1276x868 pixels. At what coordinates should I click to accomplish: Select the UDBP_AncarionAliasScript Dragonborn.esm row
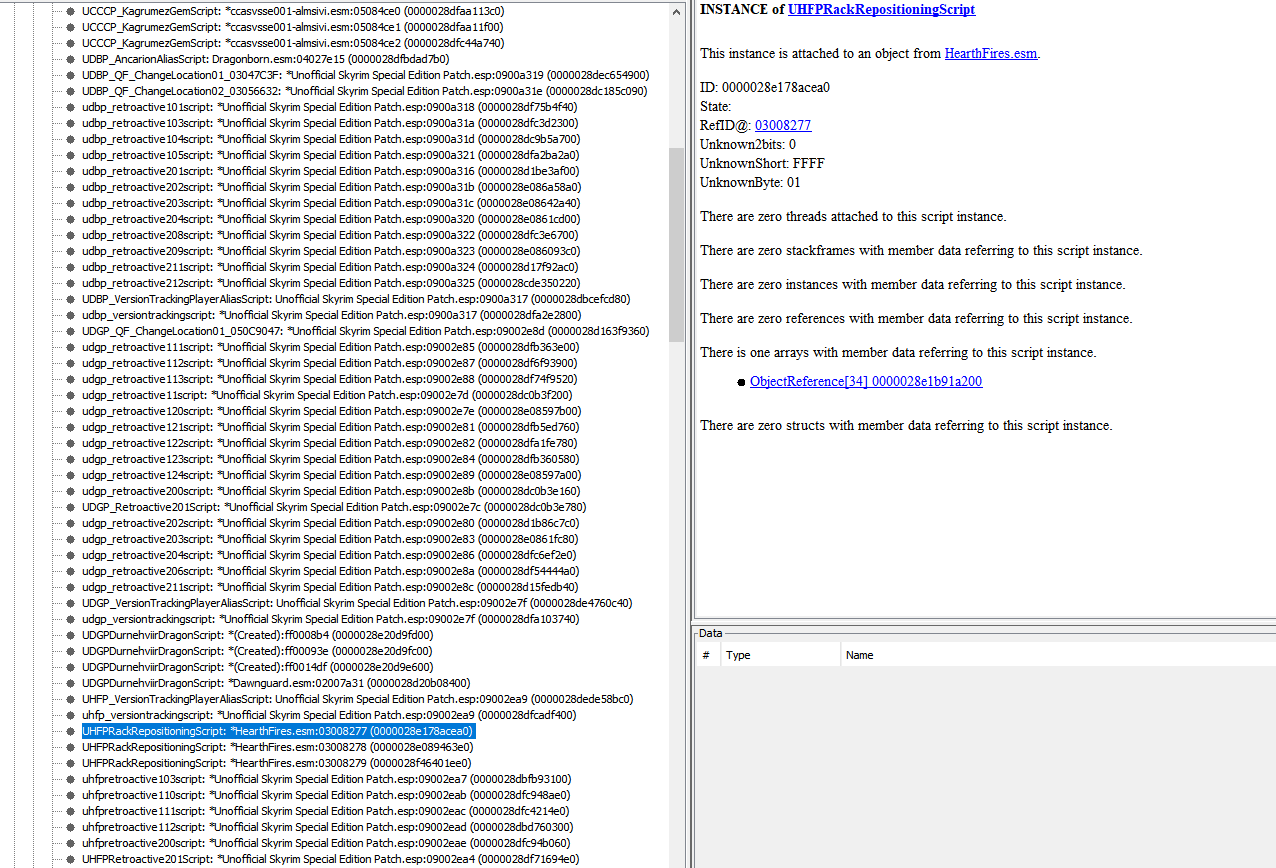pyautogui.click(x=265, y=59)
